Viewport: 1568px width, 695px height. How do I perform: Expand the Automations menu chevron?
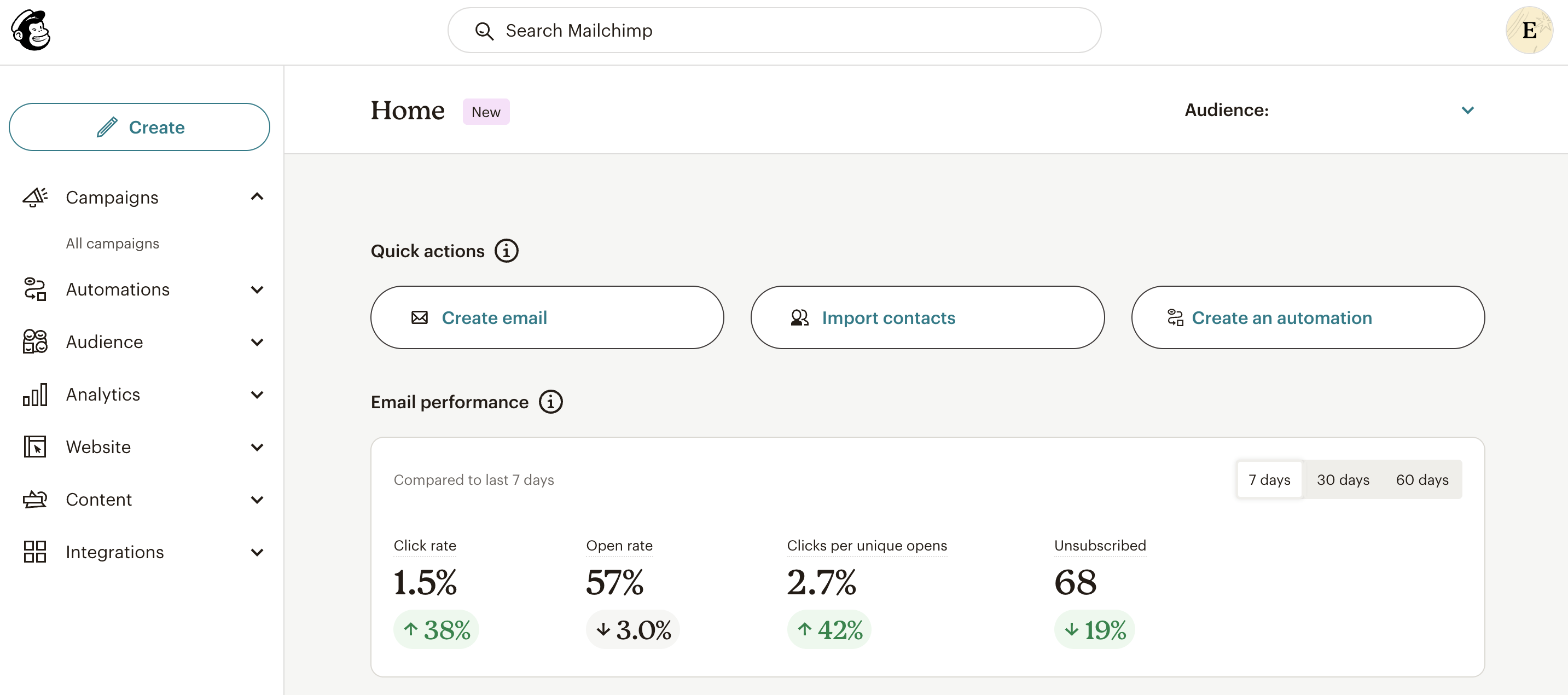click(257, 290)
